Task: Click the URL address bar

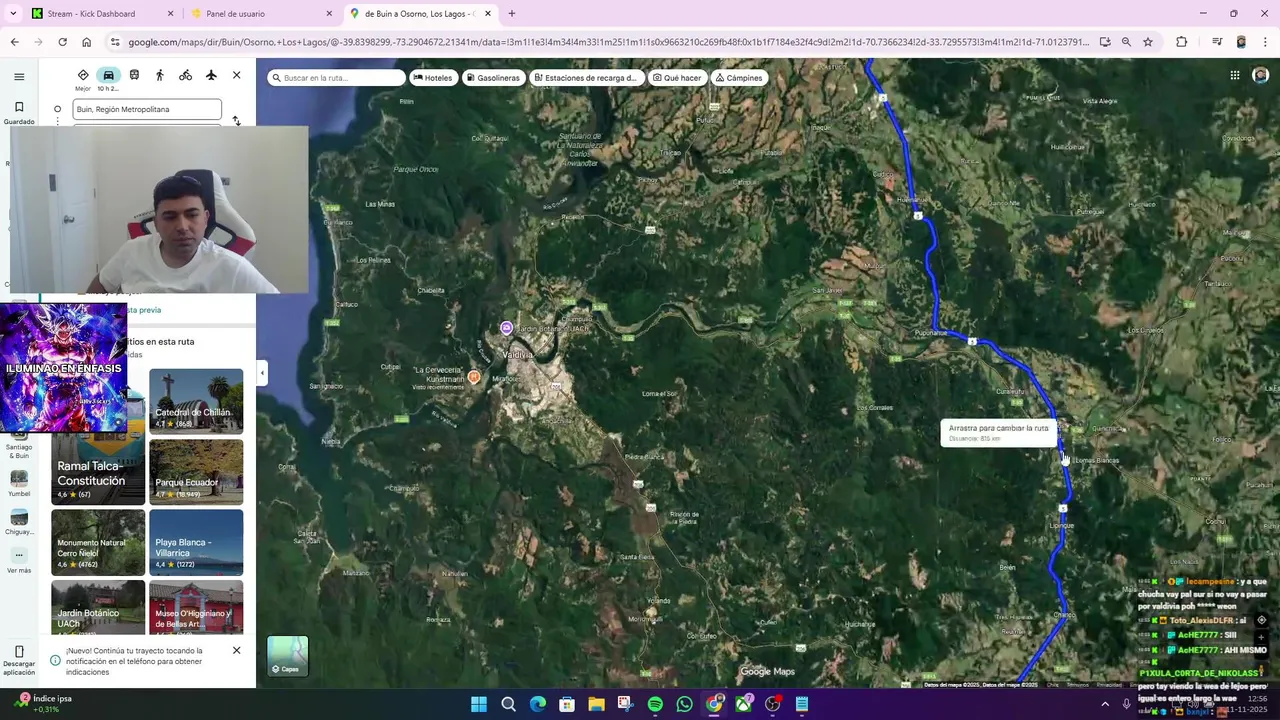Action: tap(608, 42)
